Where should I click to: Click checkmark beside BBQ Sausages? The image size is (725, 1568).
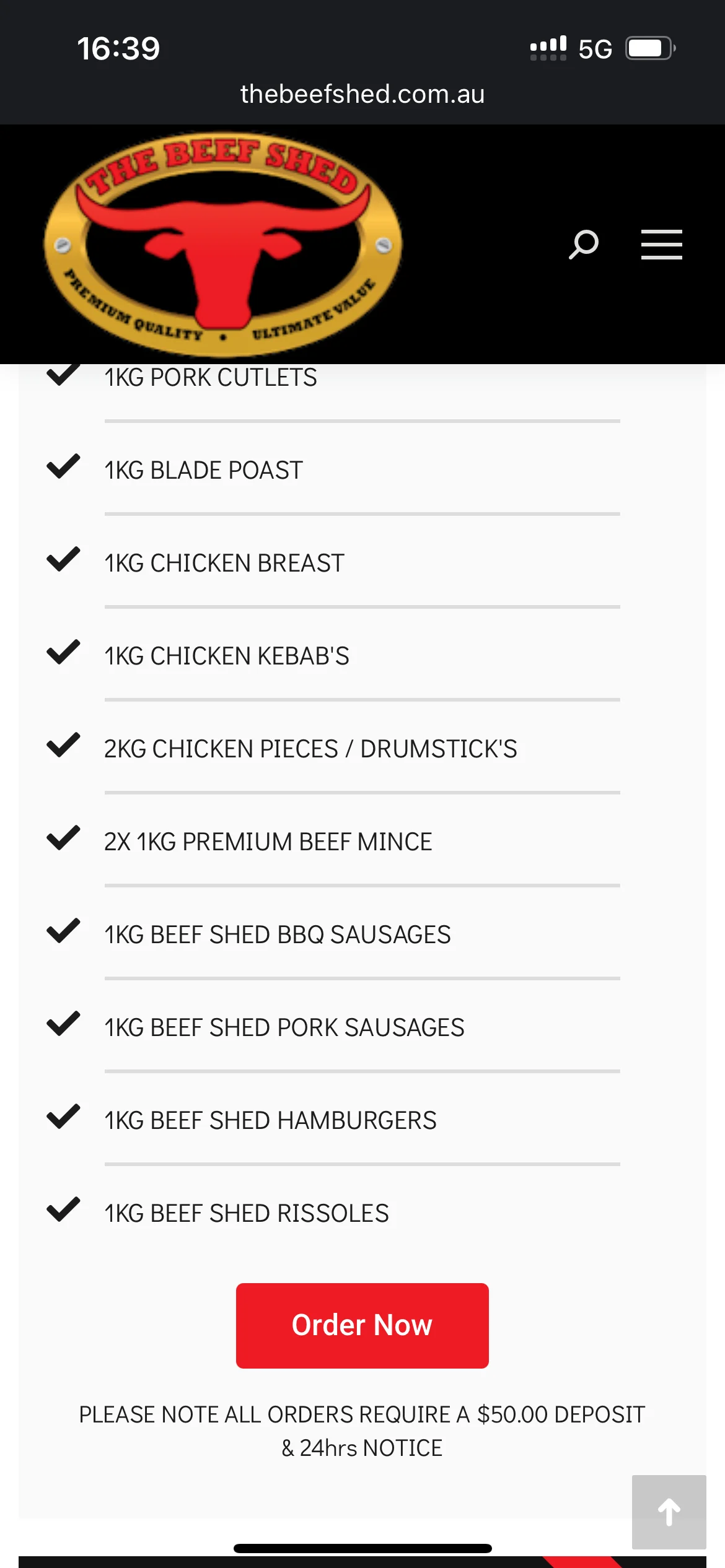(63, 931)
